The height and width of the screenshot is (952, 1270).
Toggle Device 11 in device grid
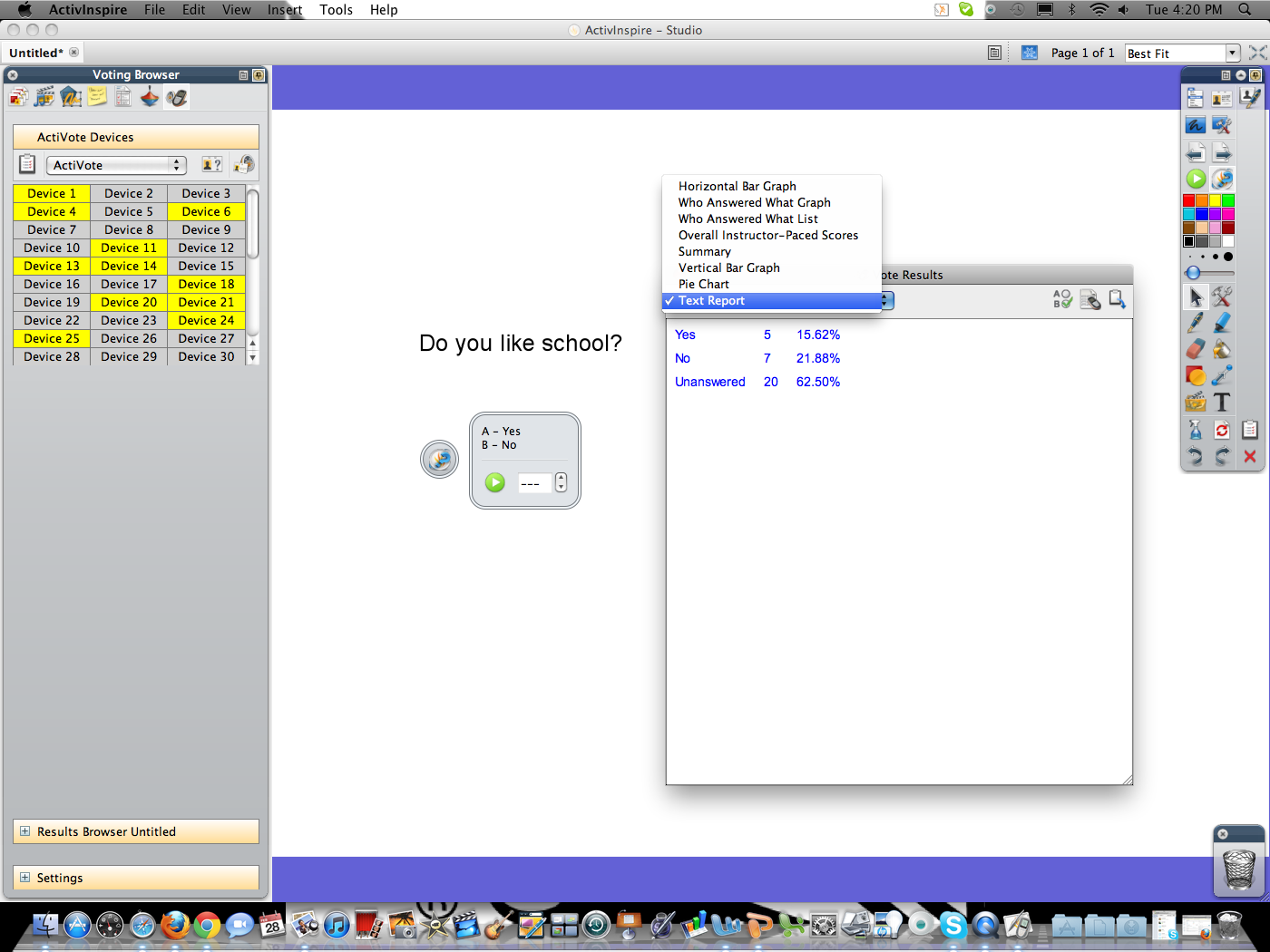(x=129, y=248)
